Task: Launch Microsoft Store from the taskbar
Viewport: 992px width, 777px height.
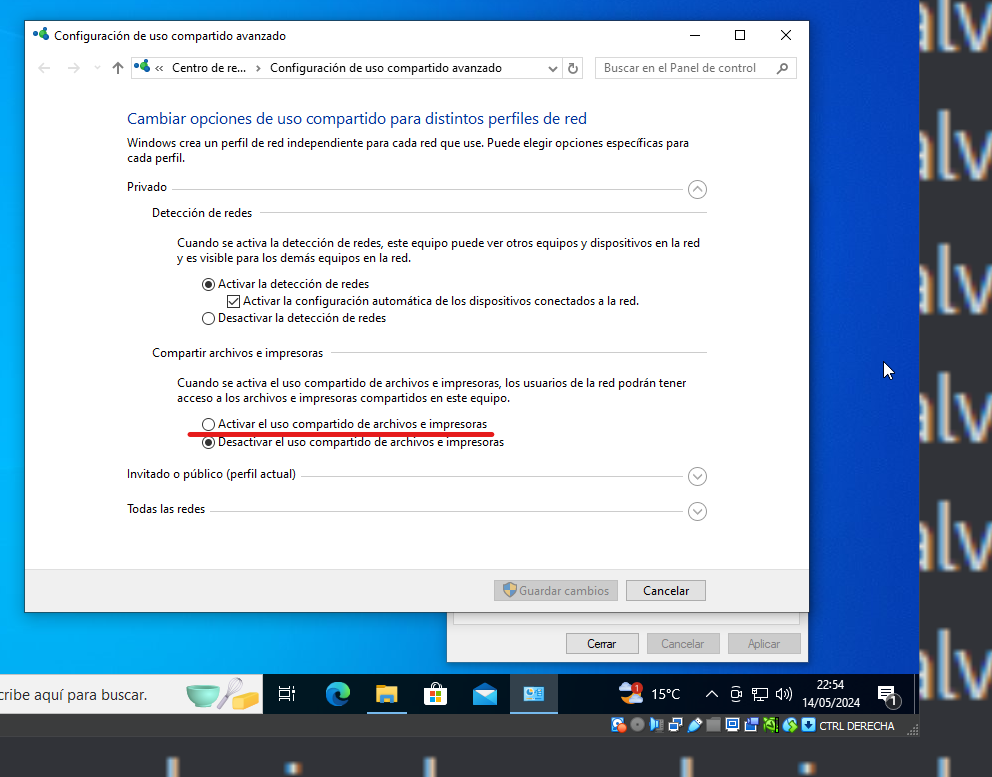Action: pyautogui.click(x=435, y=693)
